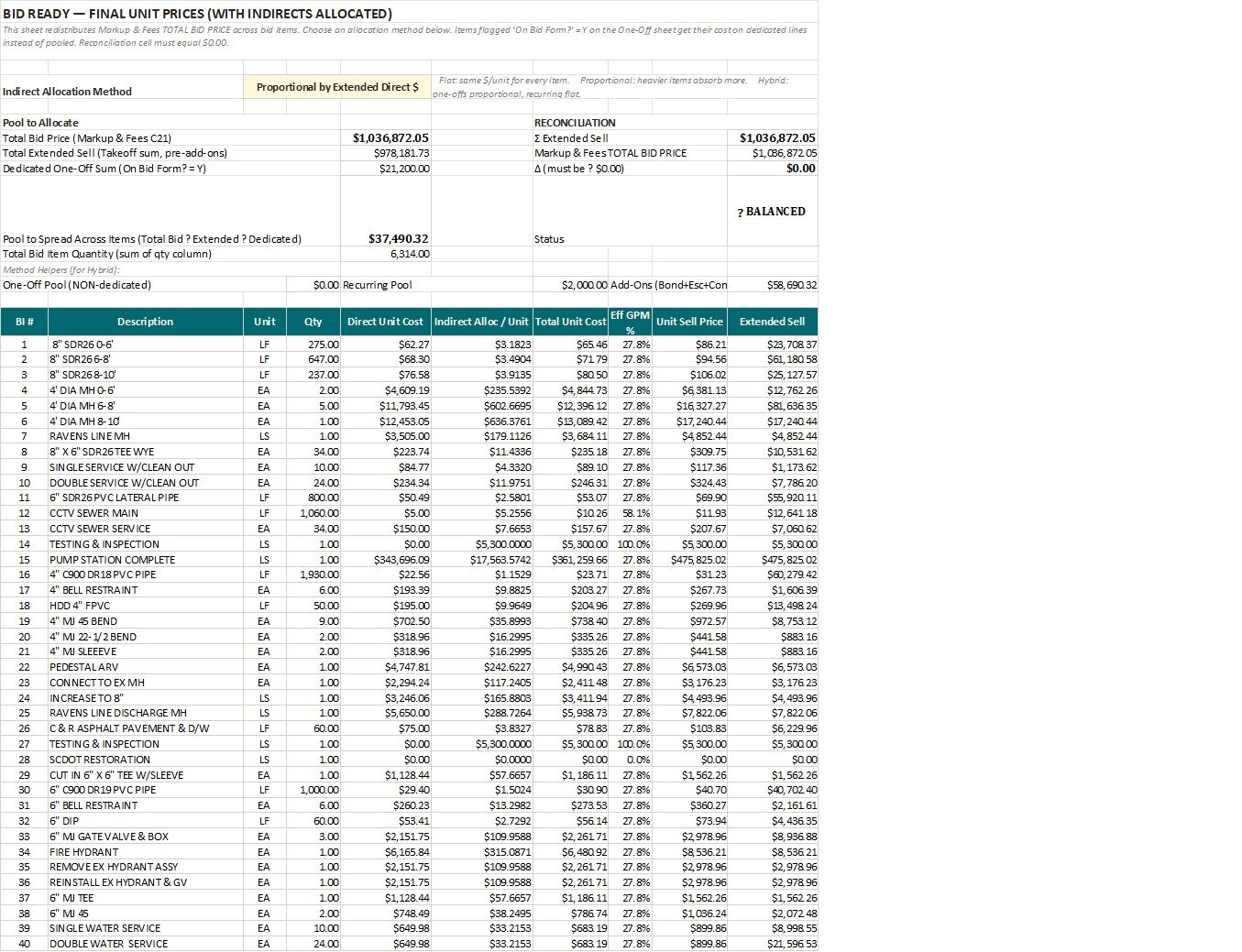Select the 'SINGLE WATER SERVICE' description cell
The image size is (1242, 952).
pyautogui.click(x=146, y=928)
